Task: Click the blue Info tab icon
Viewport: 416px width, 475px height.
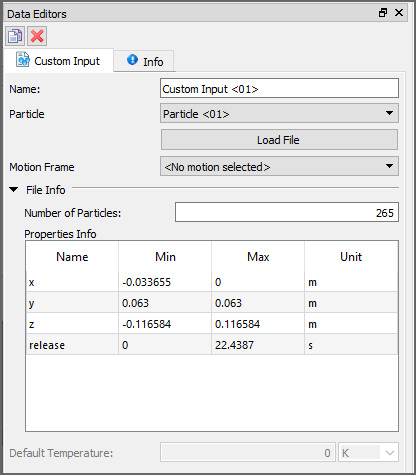Action: [x=132, y=60]
